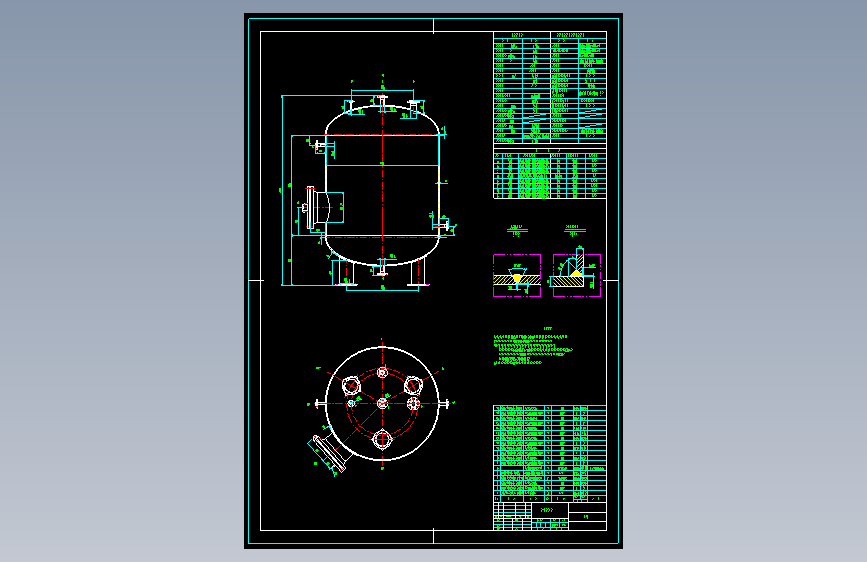This screenshot has height=562, width=867.
Task: Click the upper left side nozzle on the elevation
Action: (x=321, y=147)
